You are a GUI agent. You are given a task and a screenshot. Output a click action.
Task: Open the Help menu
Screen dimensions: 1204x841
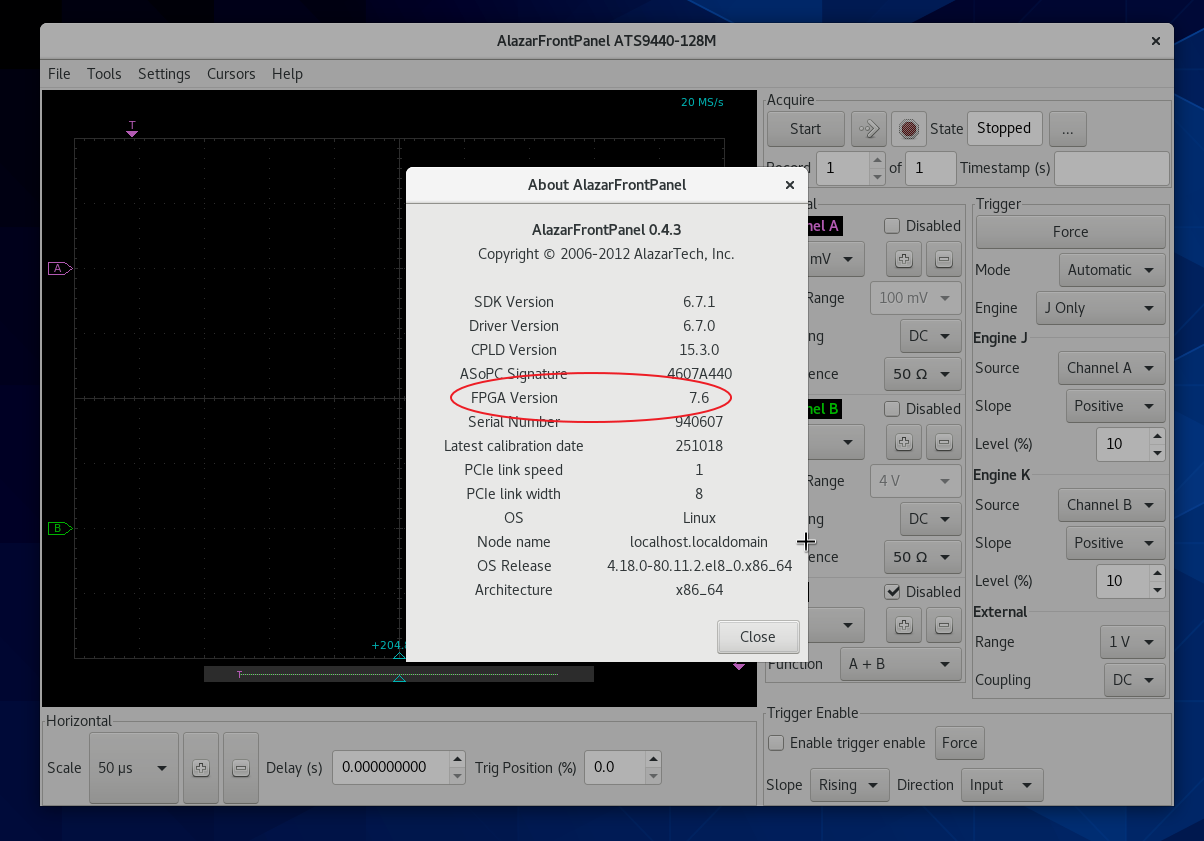287,74
